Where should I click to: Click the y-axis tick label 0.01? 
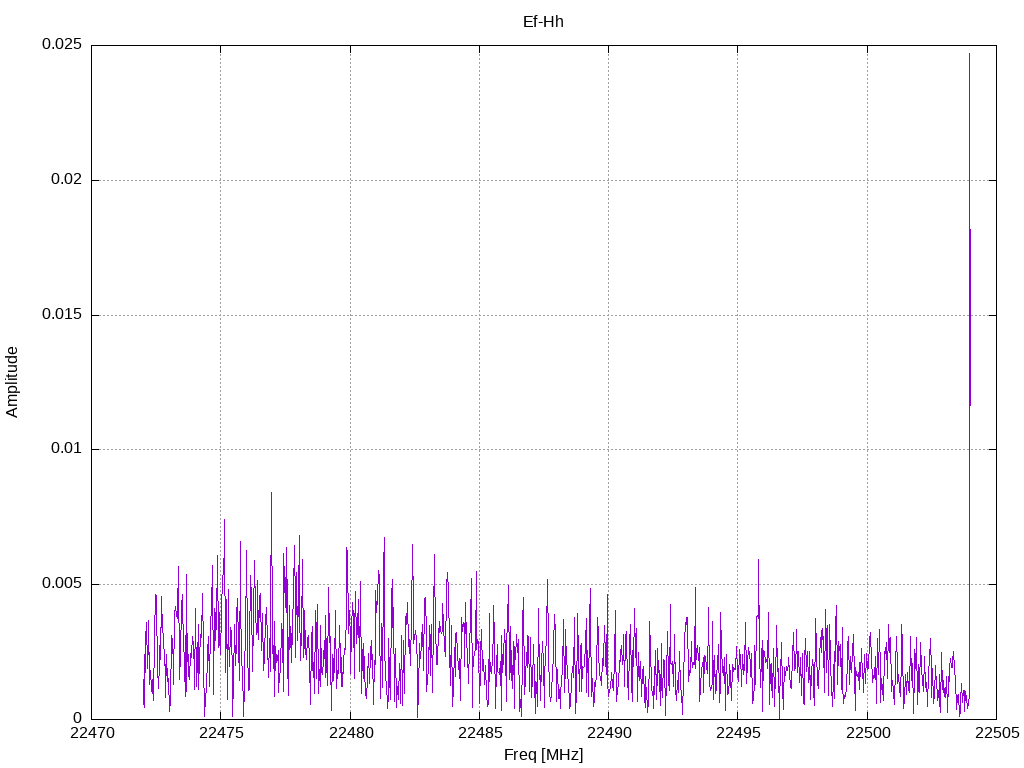coord(67,449)
